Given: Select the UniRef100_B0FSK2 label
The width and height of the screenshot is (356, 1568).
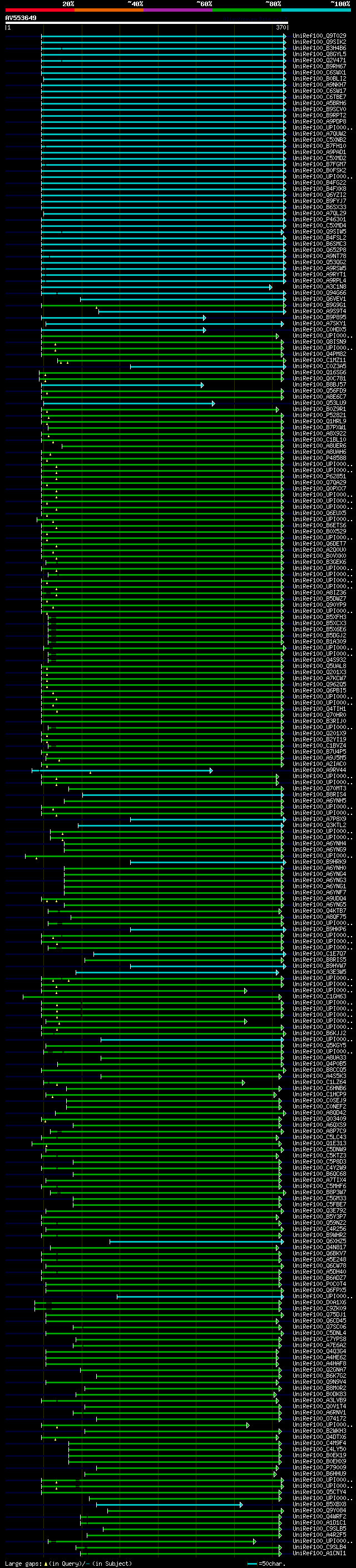Looking at the screenshot, I should (319, 170).
